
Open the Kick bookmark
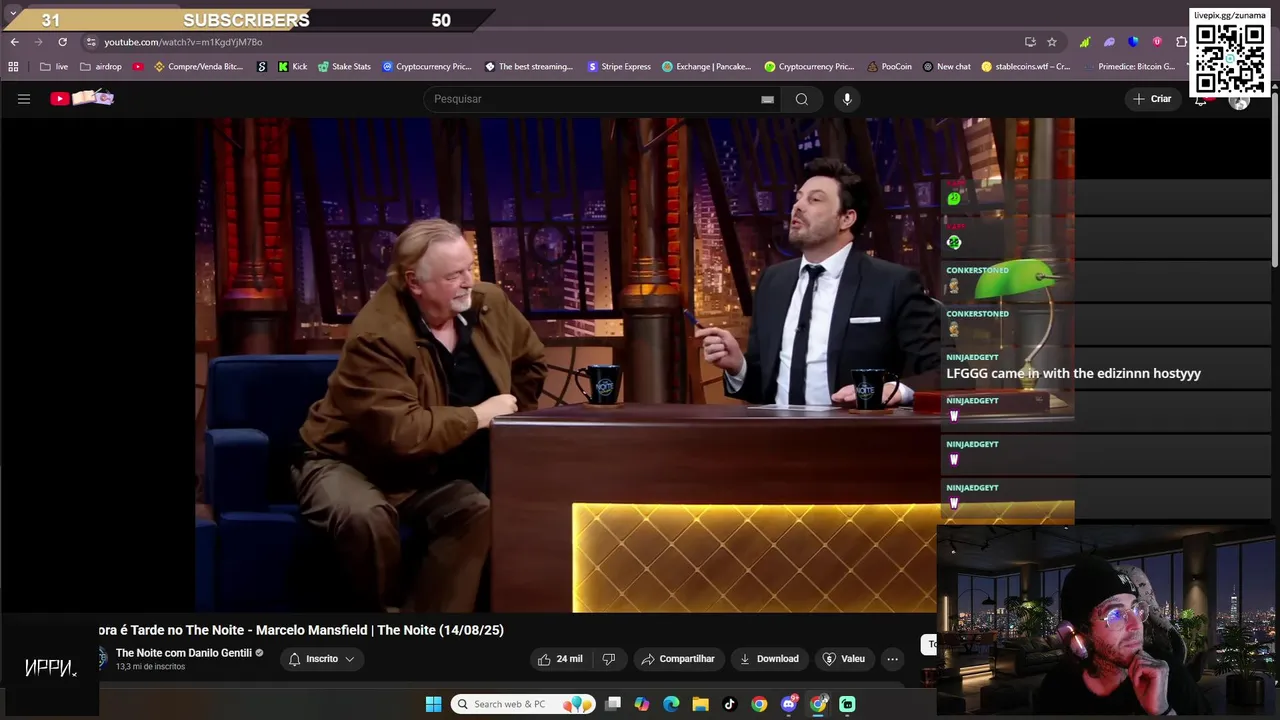292,67
